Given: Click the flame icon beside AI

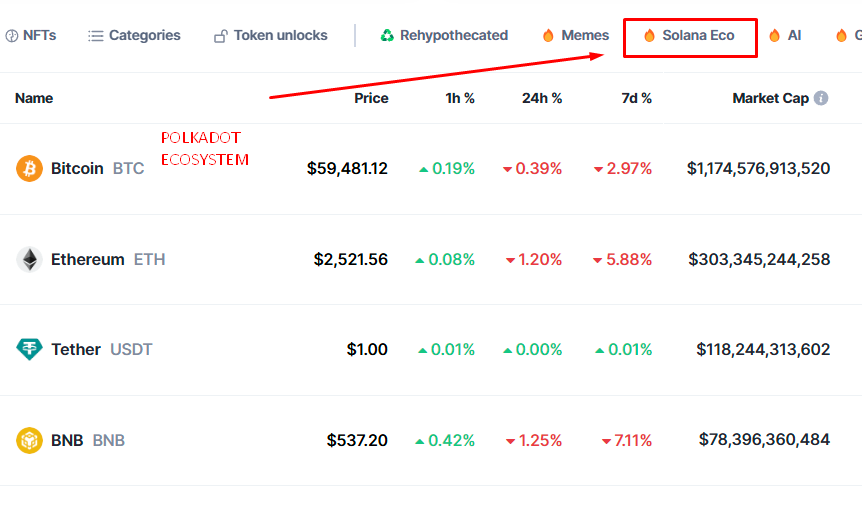Looking at the screenshot, I should [775, 36].
